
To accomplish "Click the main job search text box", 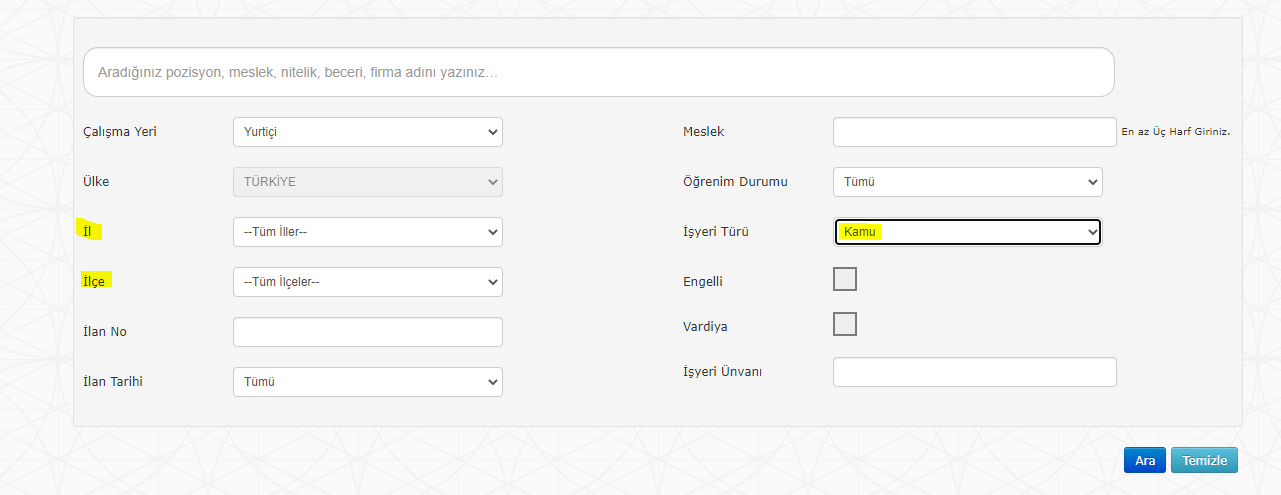I will point(598,73).
